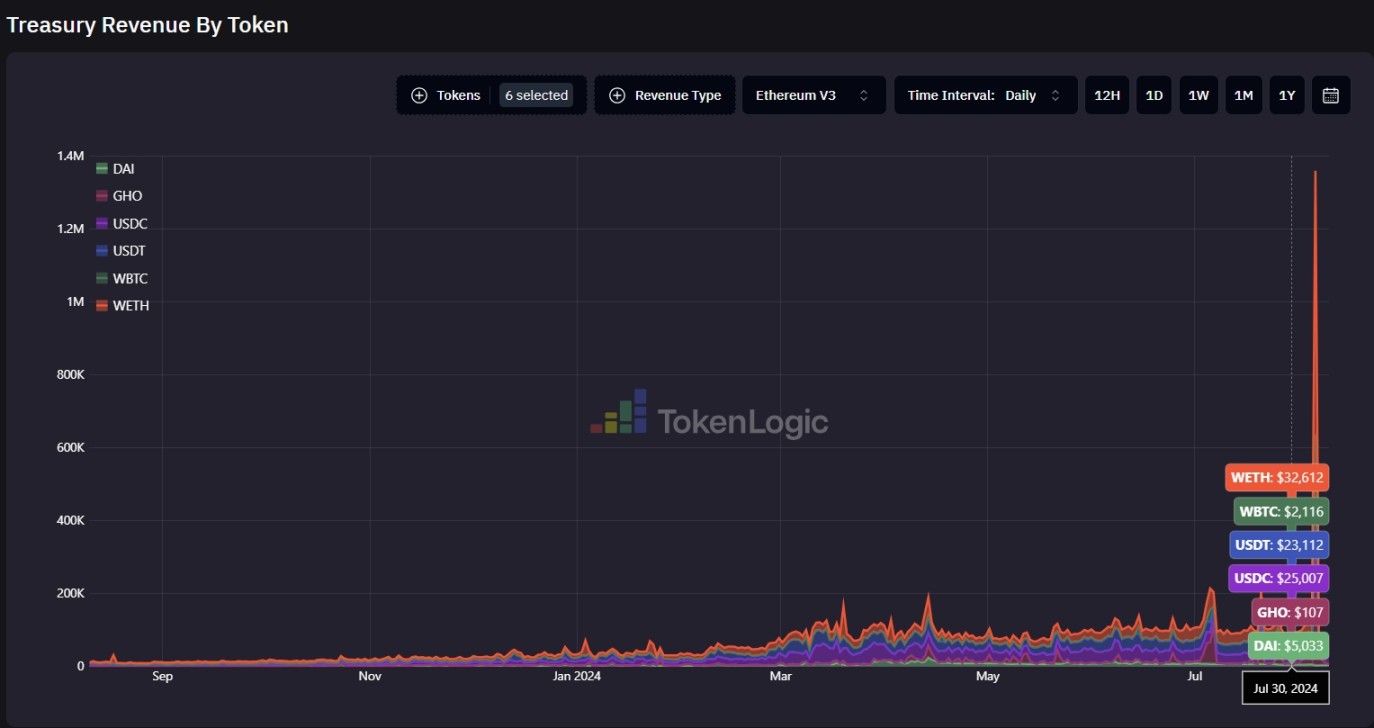Toggle the DAI series in legend
The width and height of the screenshot is (1374, 728).
click(115, 169)
